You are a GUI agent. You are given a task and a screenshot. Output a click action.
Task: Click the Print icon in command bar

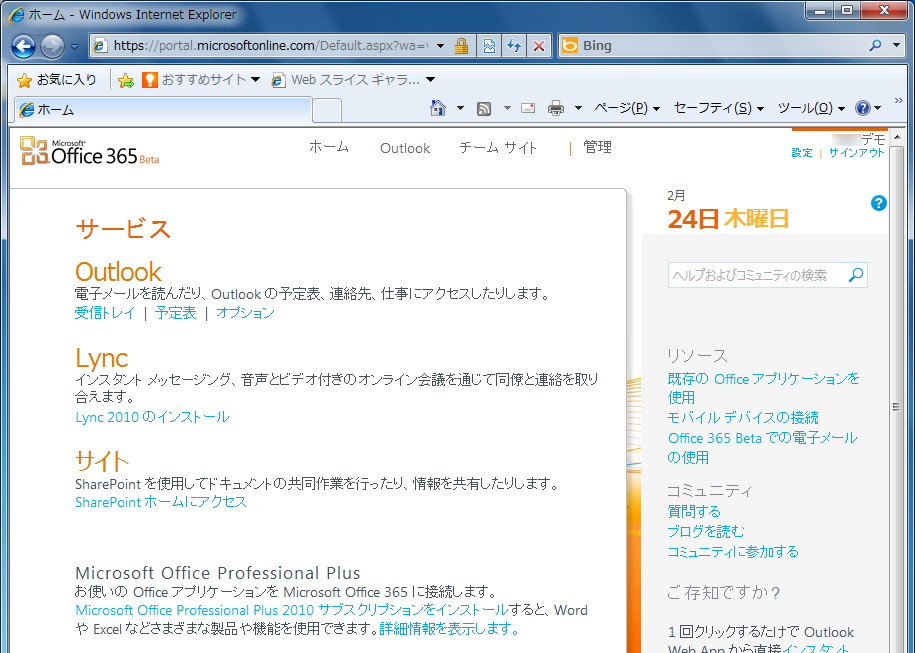556,108
